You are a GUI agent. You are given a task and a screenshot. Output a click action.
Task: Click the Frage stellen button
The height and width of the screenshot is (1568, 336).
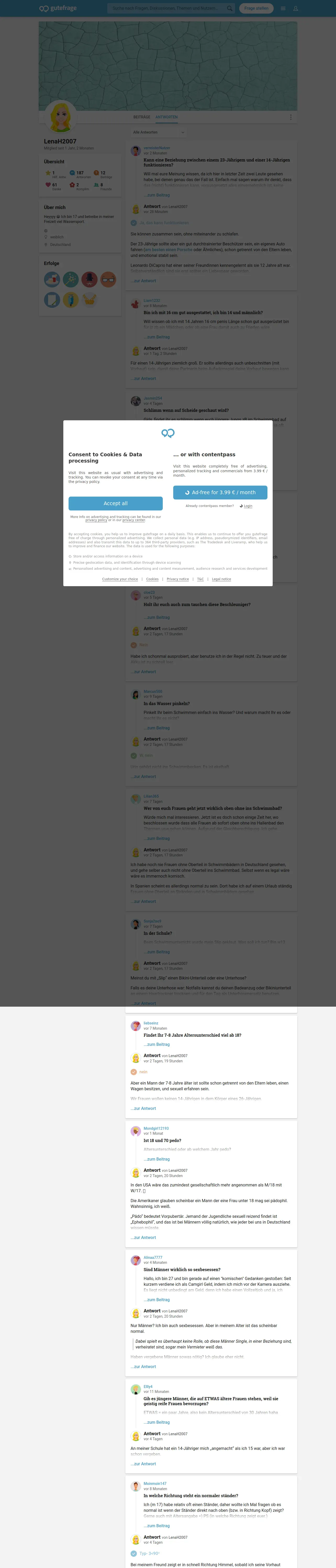click(x=256, y=9)
